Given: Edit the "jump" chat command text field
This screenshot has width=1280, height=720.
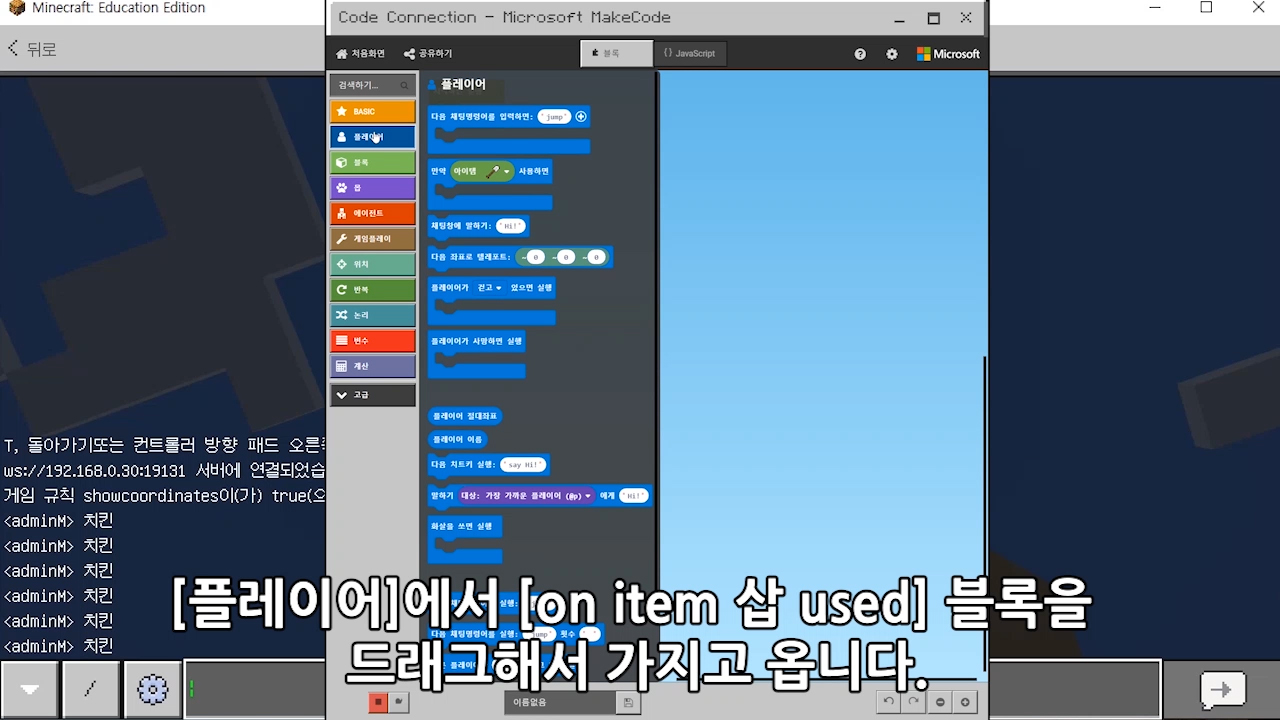Looking at the screenshot, I should (x=554, y=117).
